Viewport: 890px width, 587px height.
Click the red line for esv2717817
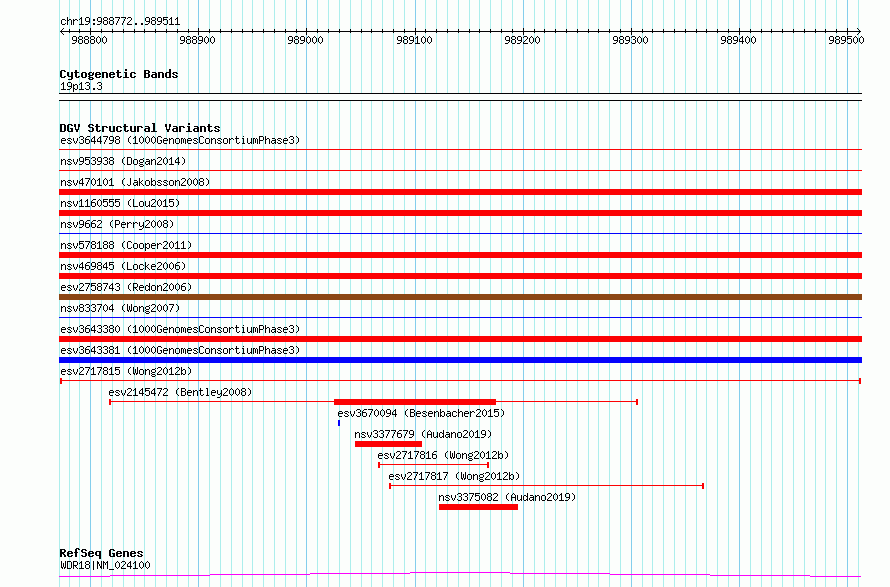(x=547, y=486)
